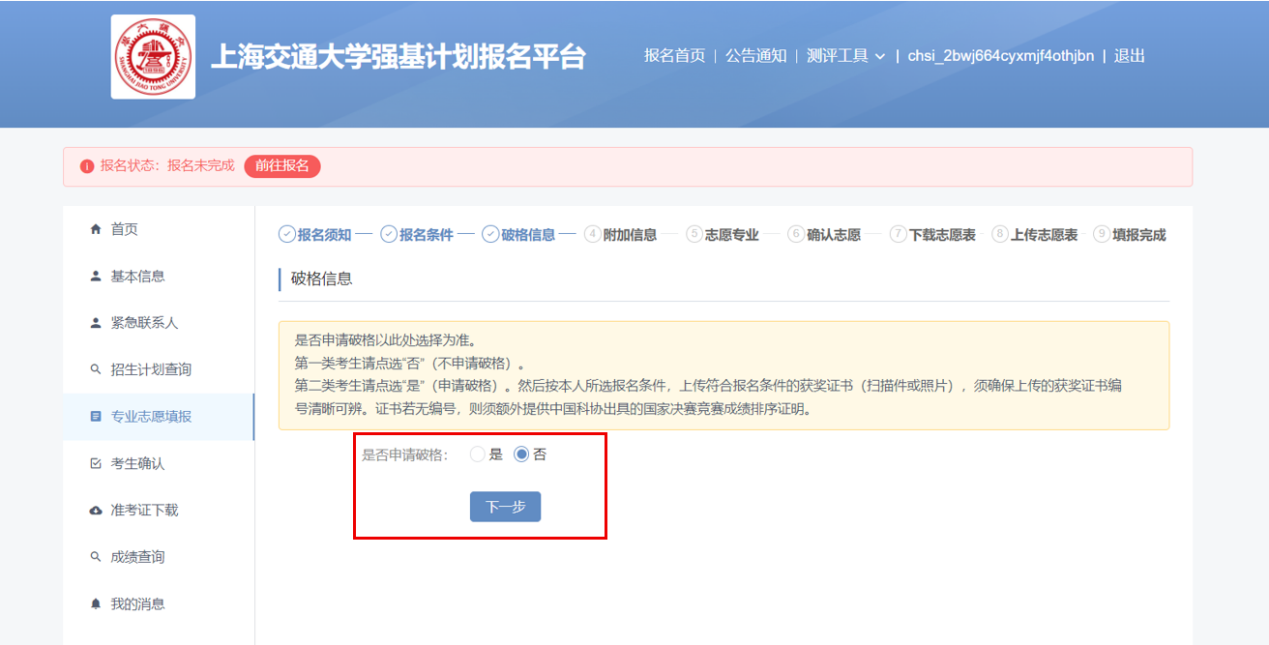
Task: Click 退出 to log out
Action: point(1129,56)
